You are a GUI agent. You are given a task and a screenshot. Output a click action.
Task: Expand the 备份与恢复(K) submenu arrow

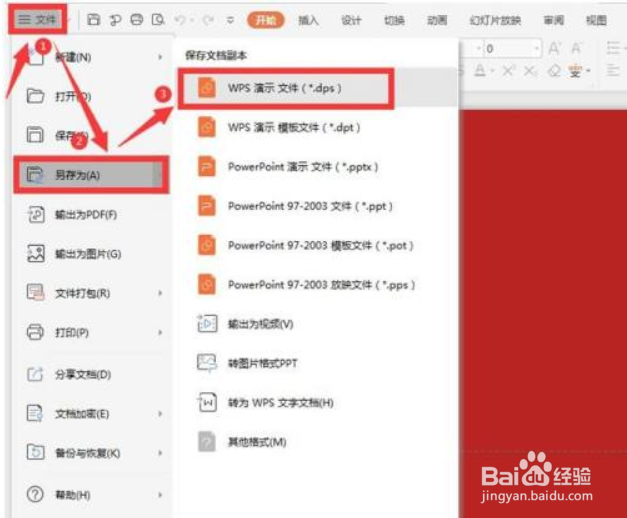[x=160, y=453]
